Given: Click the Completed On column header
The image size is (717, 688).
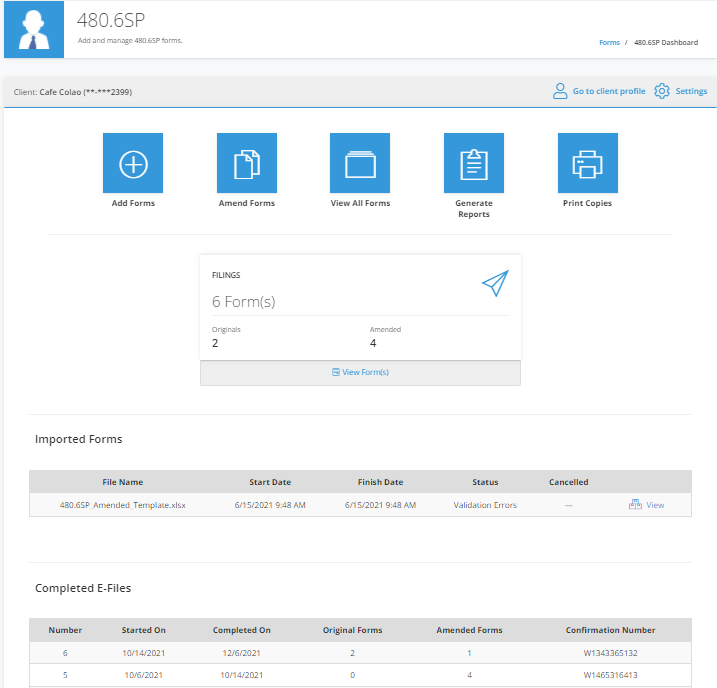Looking at the screenshot, I should tap(241, 630).
